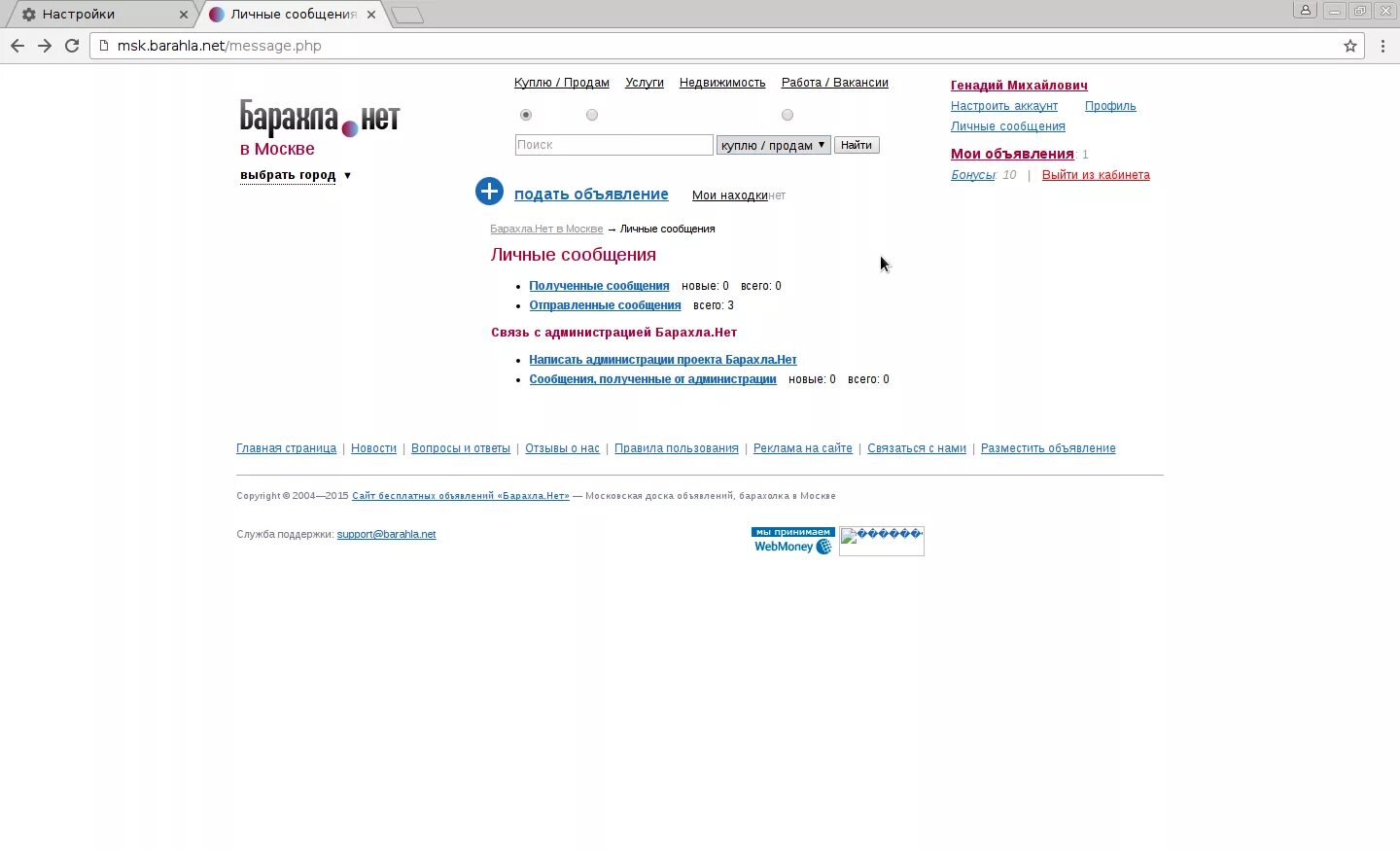Image resolution: width=1400 pixels, height=850 pixels.
Task: Open the Chrome user profile icon
Action: (1305, 11)
